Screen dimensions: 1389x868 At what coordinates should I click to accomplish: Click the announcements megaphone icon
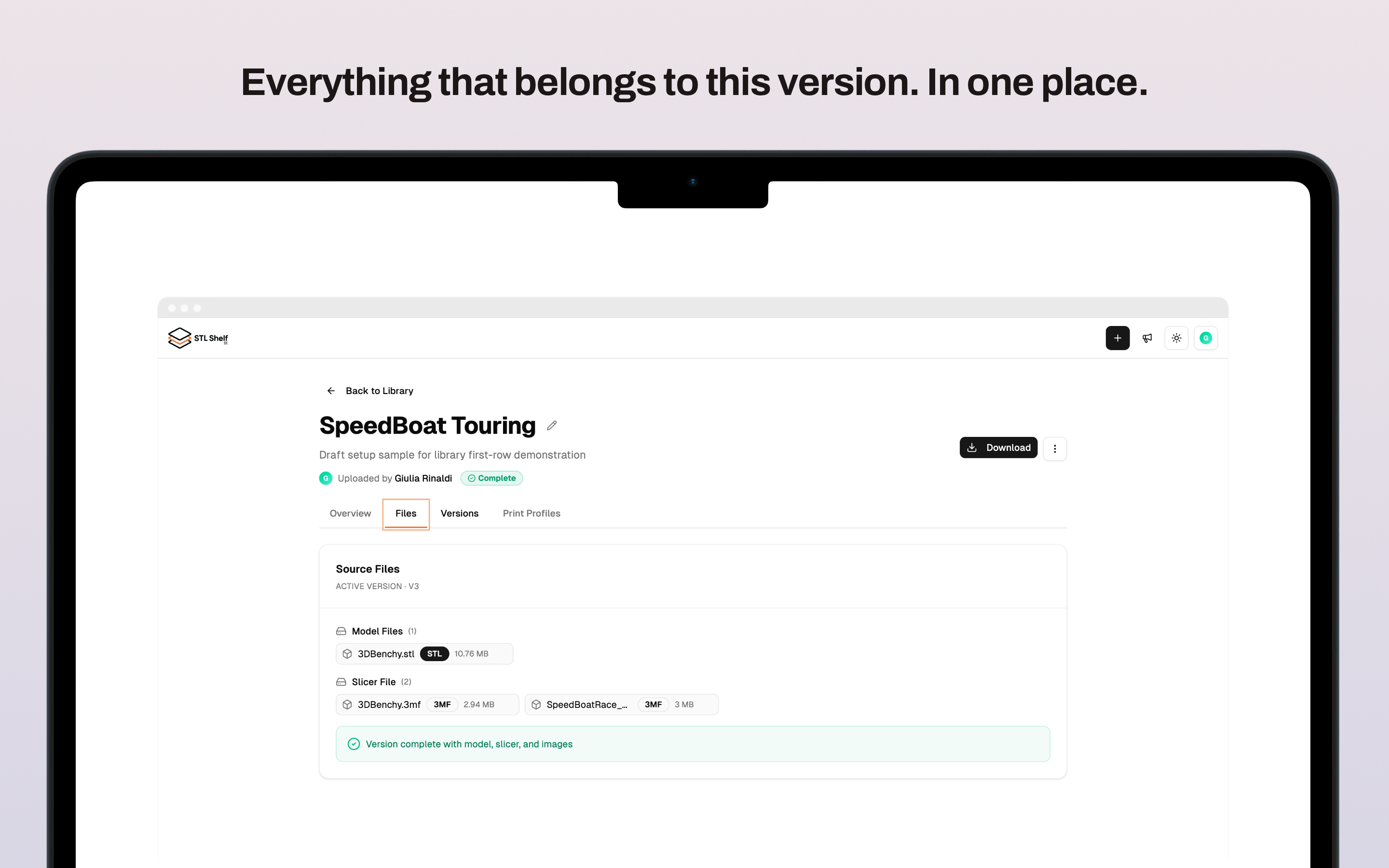[1147, 338]
